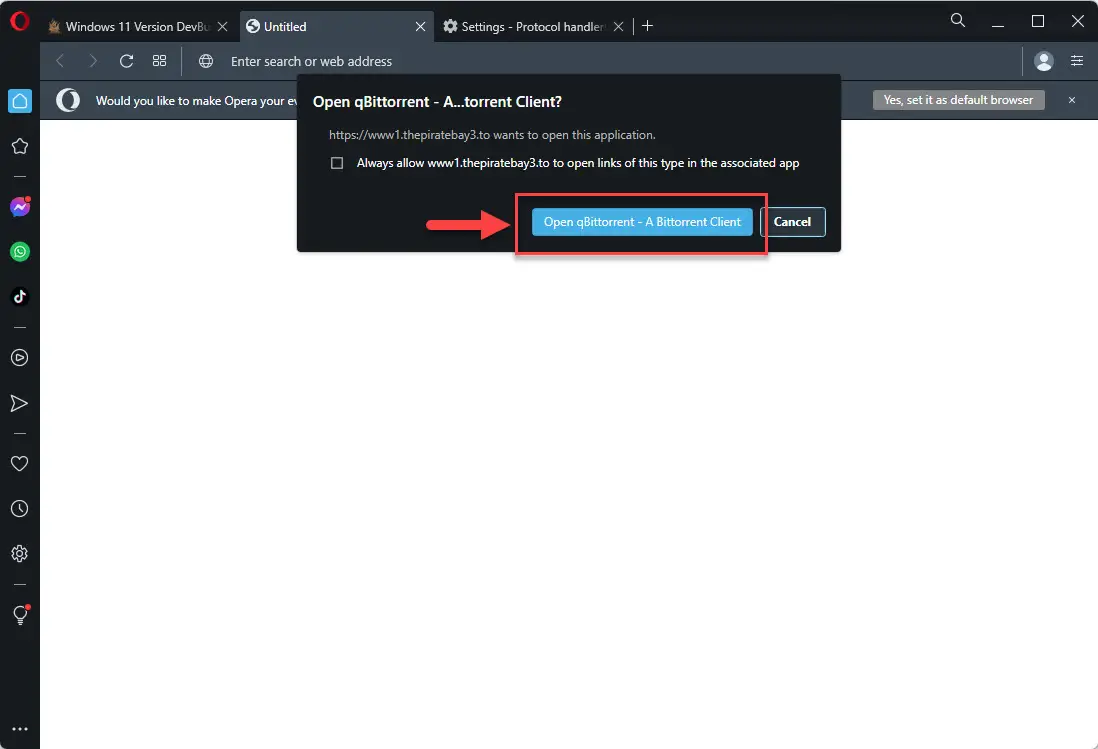Open the Pinboards heart icon

[x=20, y=463]
